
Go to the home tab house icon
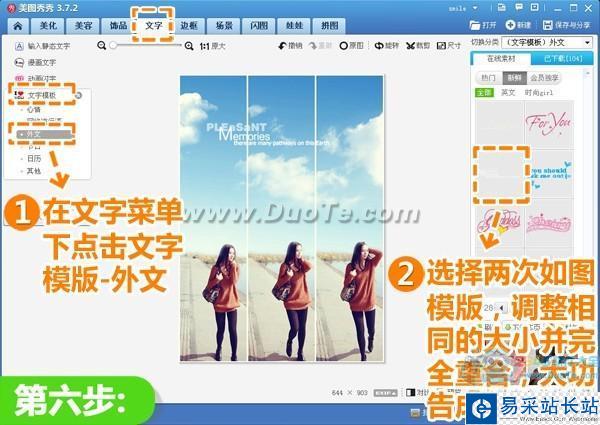(x=18, y=26)
